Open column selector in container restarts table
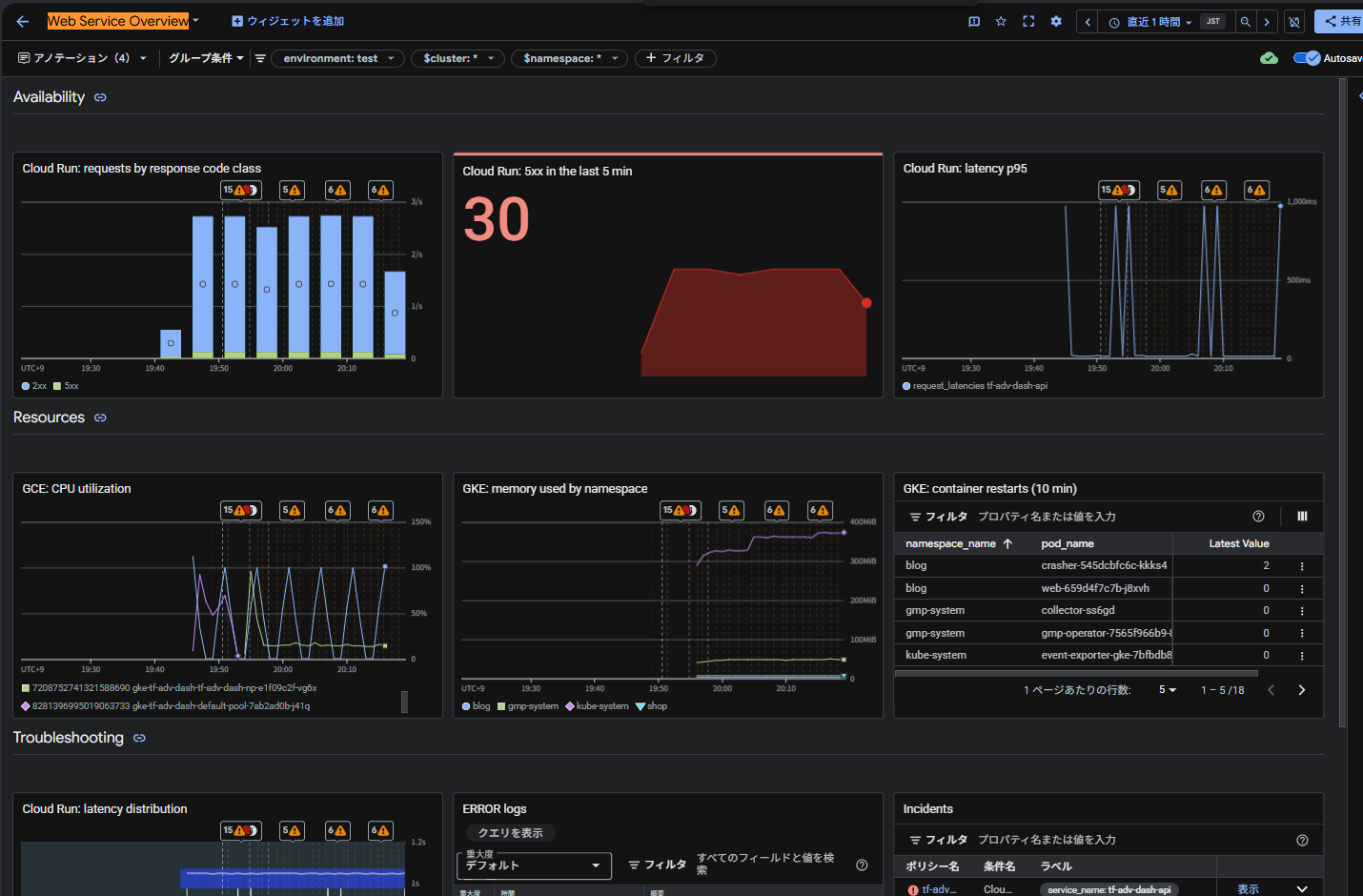 click(x=1302, y=517)
